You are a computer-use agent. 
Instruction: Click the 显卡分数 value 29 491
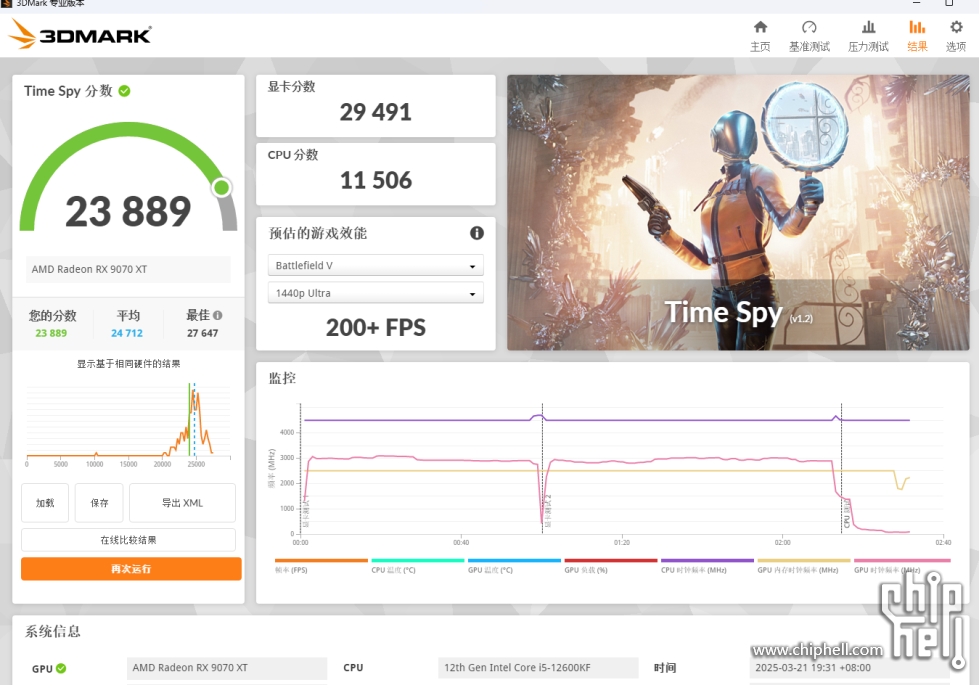tap(375, 112)
